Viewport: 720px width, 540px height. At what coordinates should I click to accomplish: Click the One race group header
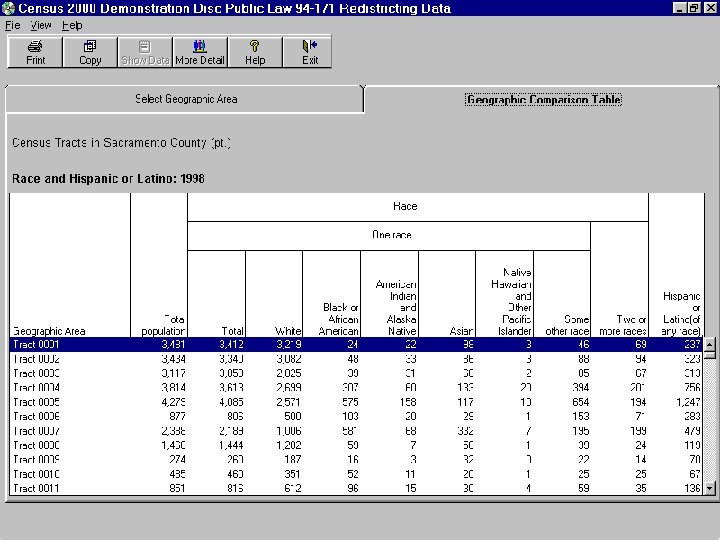[389, 236]
